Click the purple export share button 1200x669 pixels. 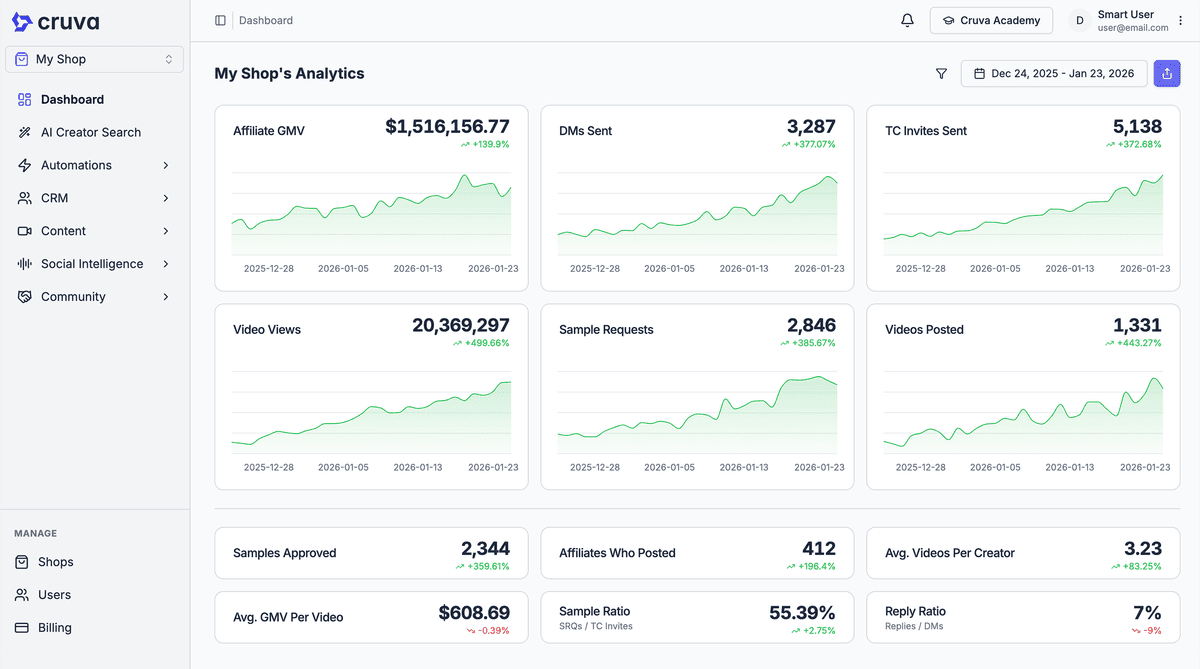coord(1166,73)
